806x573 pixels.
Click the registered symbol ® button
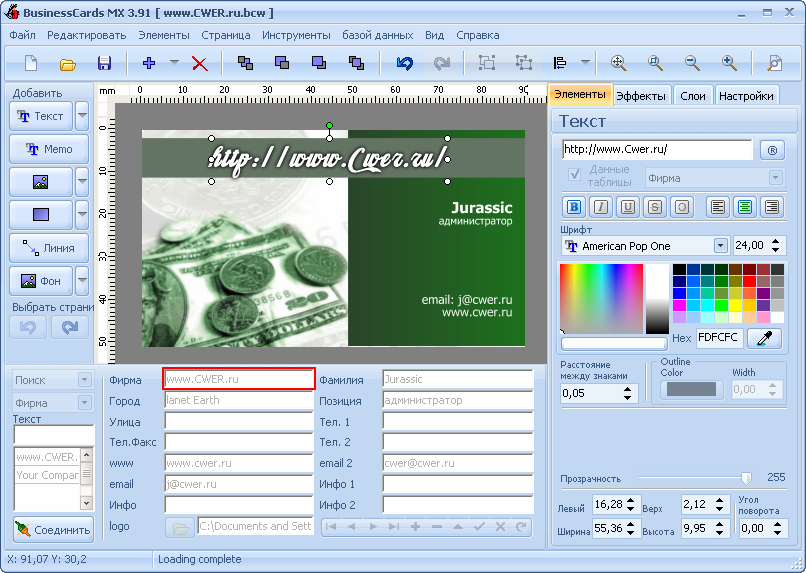(x=771, y=150)
